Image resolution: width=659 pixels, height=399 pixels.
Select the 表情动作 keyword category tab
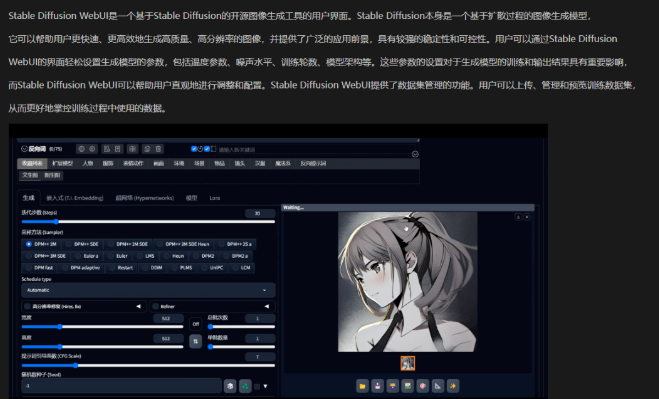click(x=133, y=163)
